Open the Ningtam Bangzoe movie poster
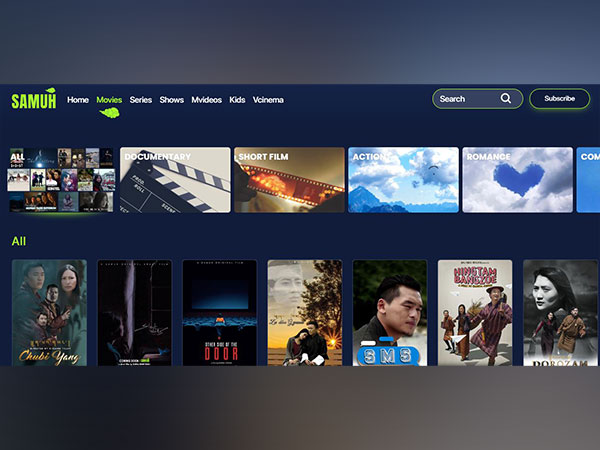Screen dimensions: 600x450 tap(475, 313)
